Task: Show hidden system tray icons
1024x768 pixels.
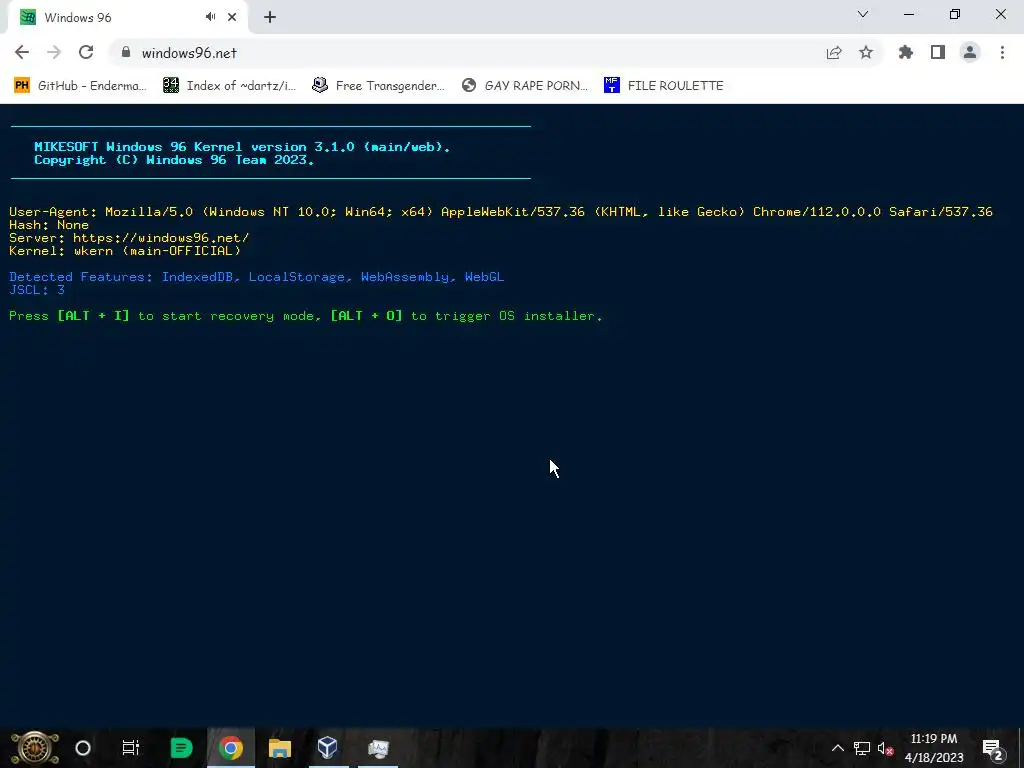Action: [838, 748]
